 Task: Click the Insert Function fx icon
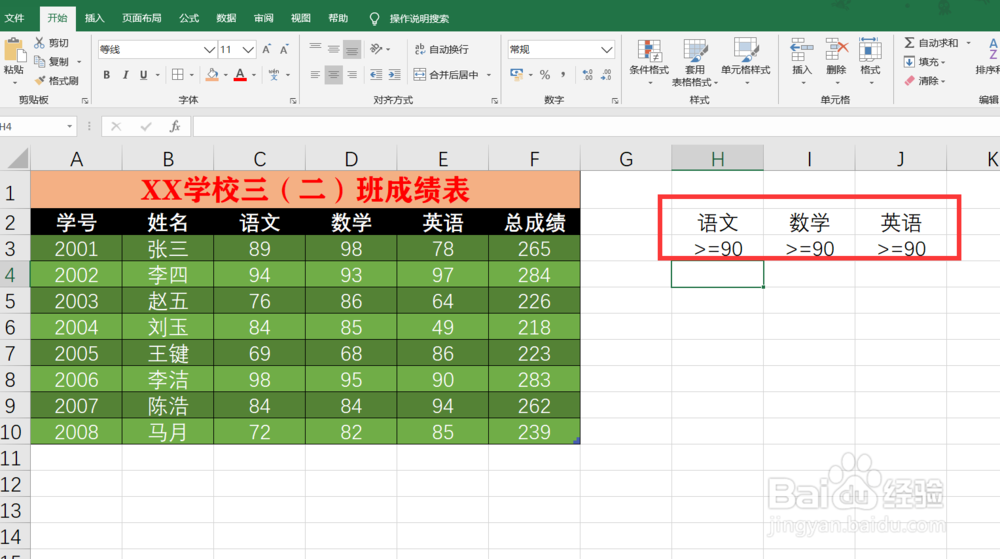[175, 126]
